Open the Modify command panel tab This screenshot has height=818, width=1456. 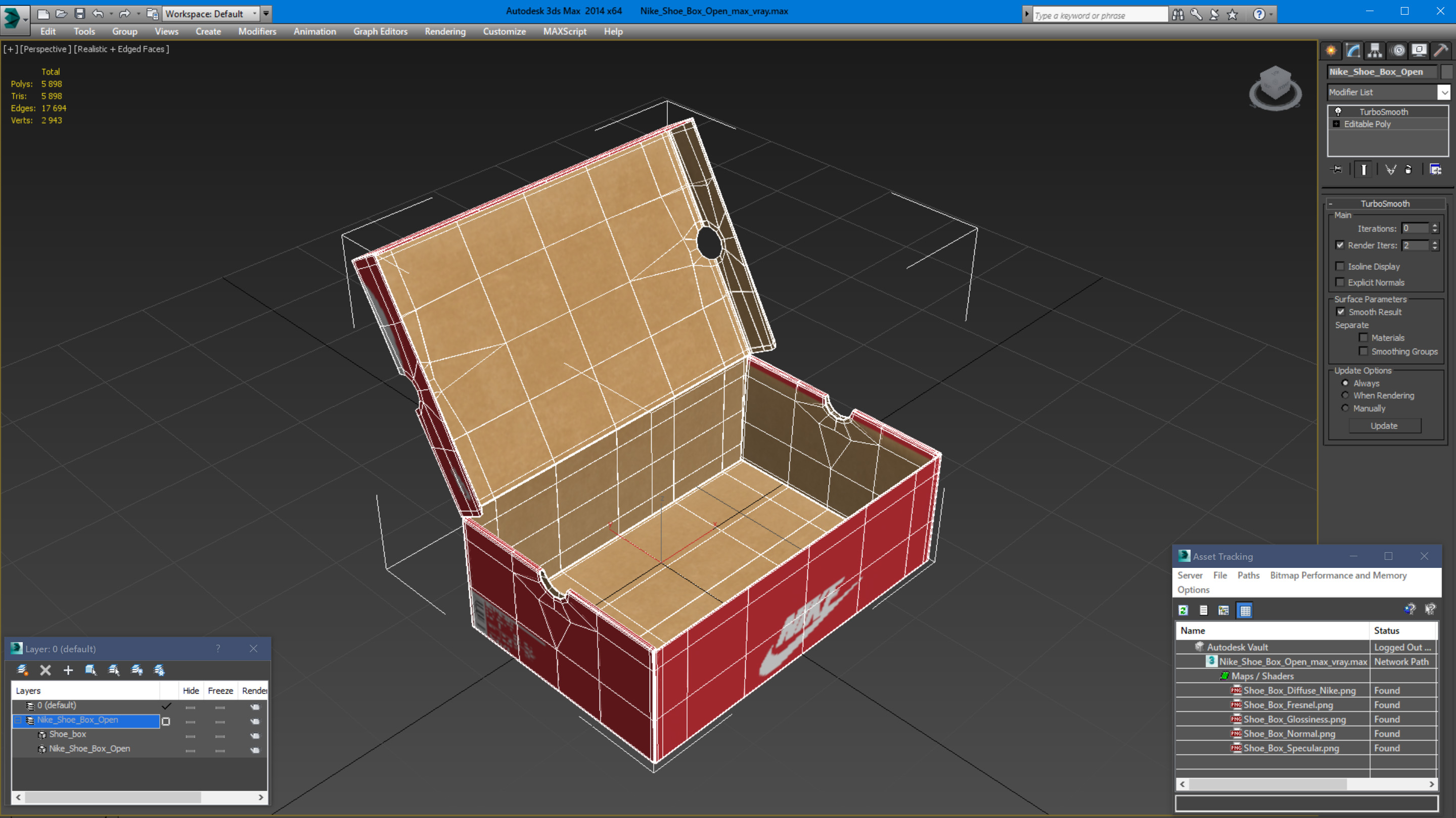pyautogui.click(x=1352, y=51)
